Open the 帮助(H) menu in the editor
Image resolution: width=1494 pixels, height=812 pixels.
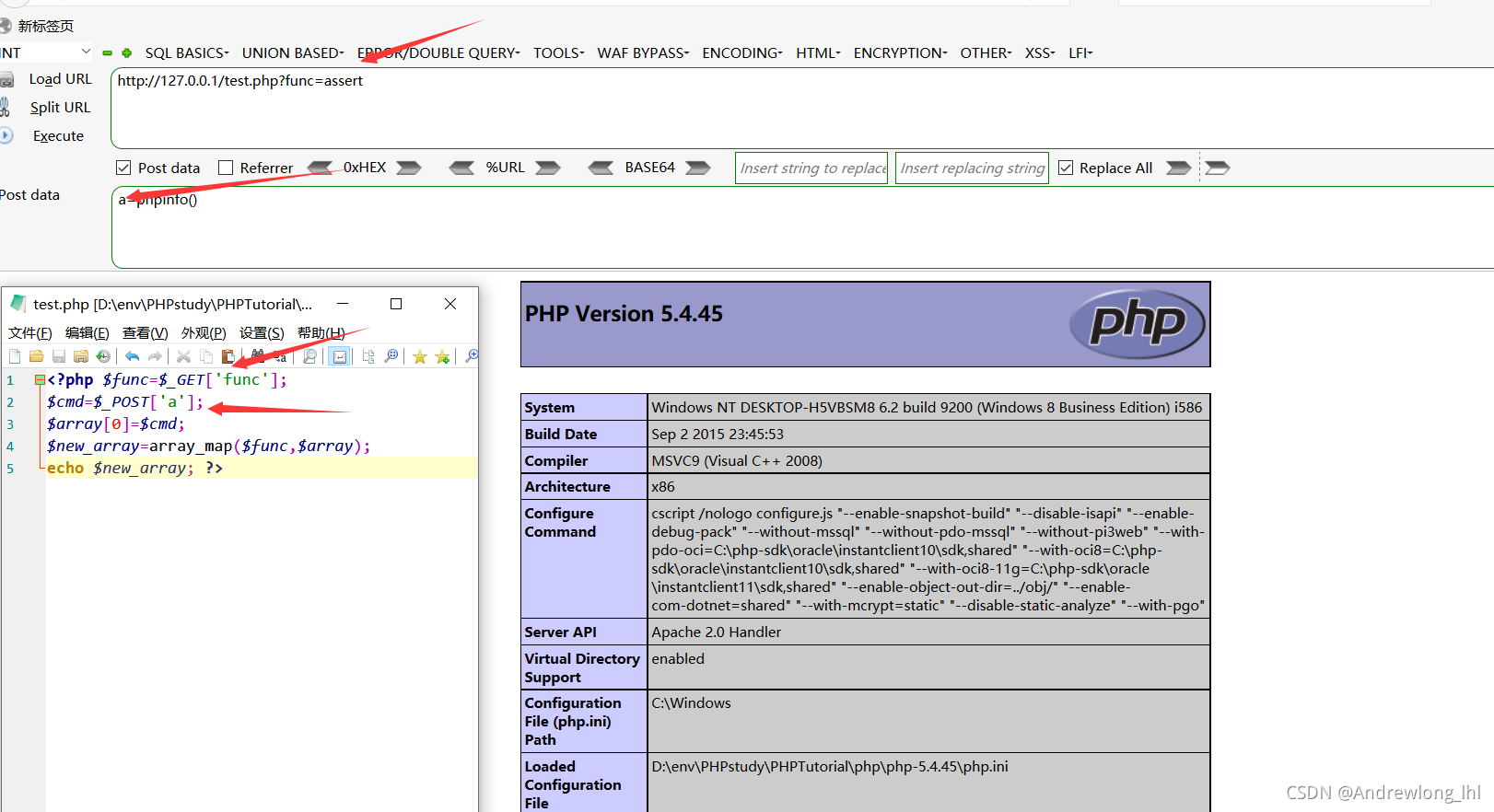321,333
